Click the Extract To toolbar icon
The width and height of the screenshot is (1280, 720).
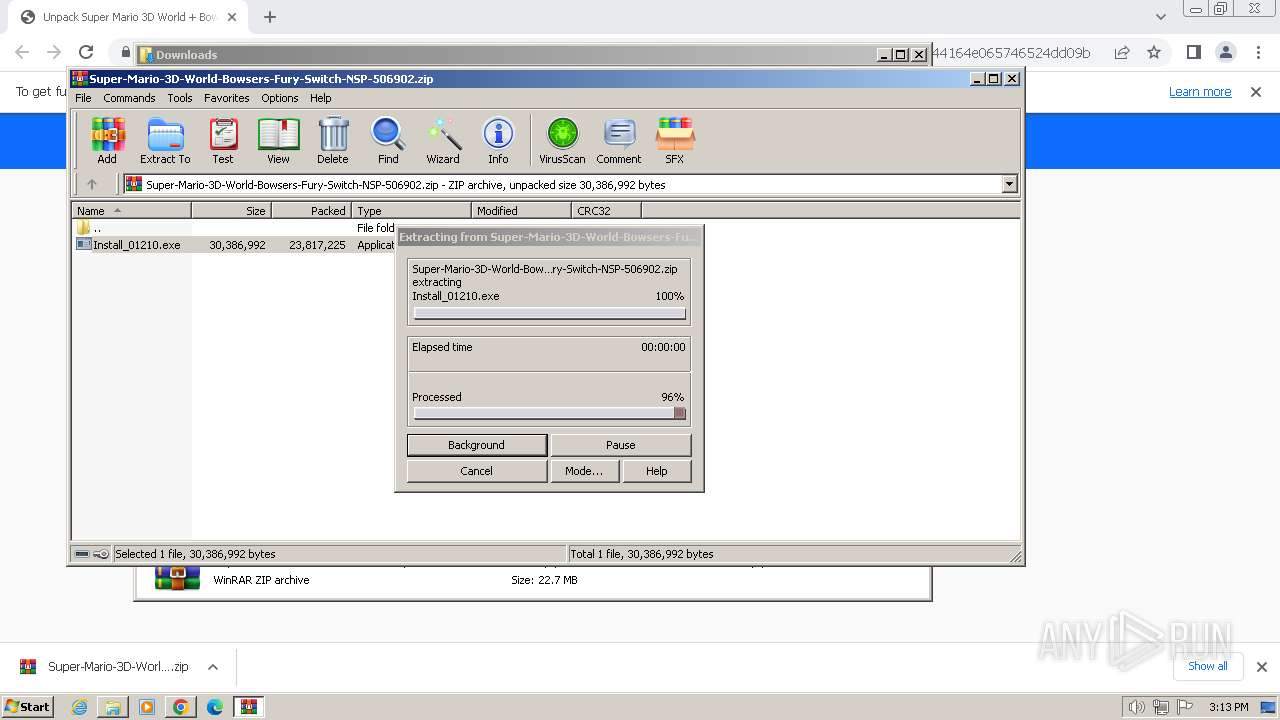165,140
